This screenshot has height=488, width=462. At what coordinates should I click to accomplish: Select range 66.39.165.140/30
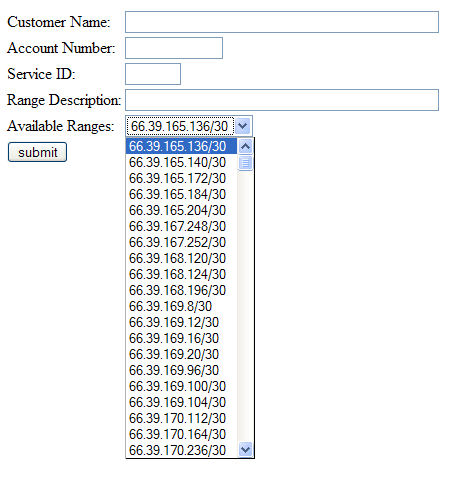point(181,162)
